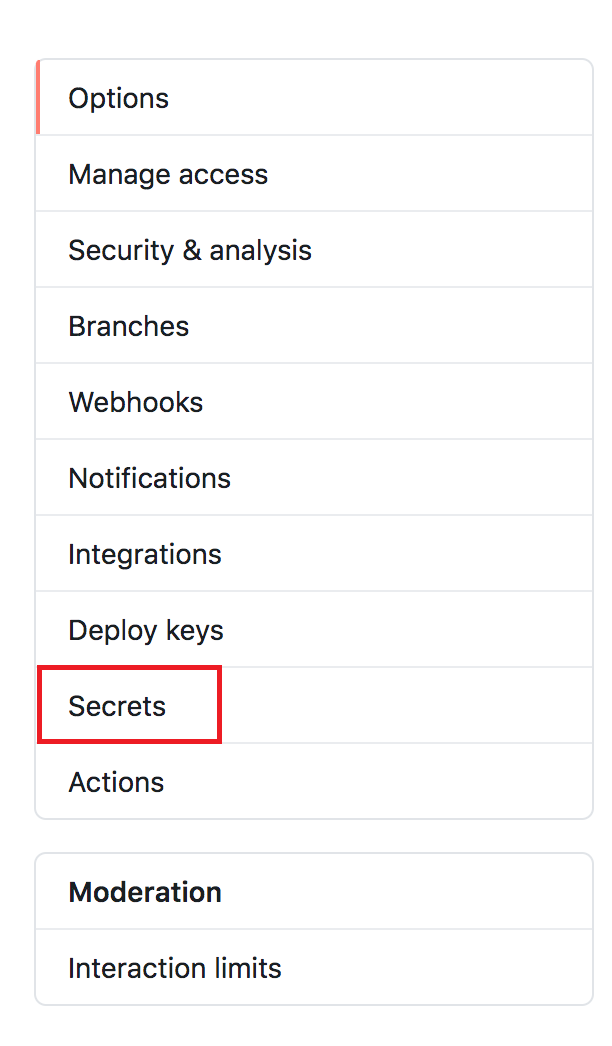Navigate to Notifications settings

150,478
